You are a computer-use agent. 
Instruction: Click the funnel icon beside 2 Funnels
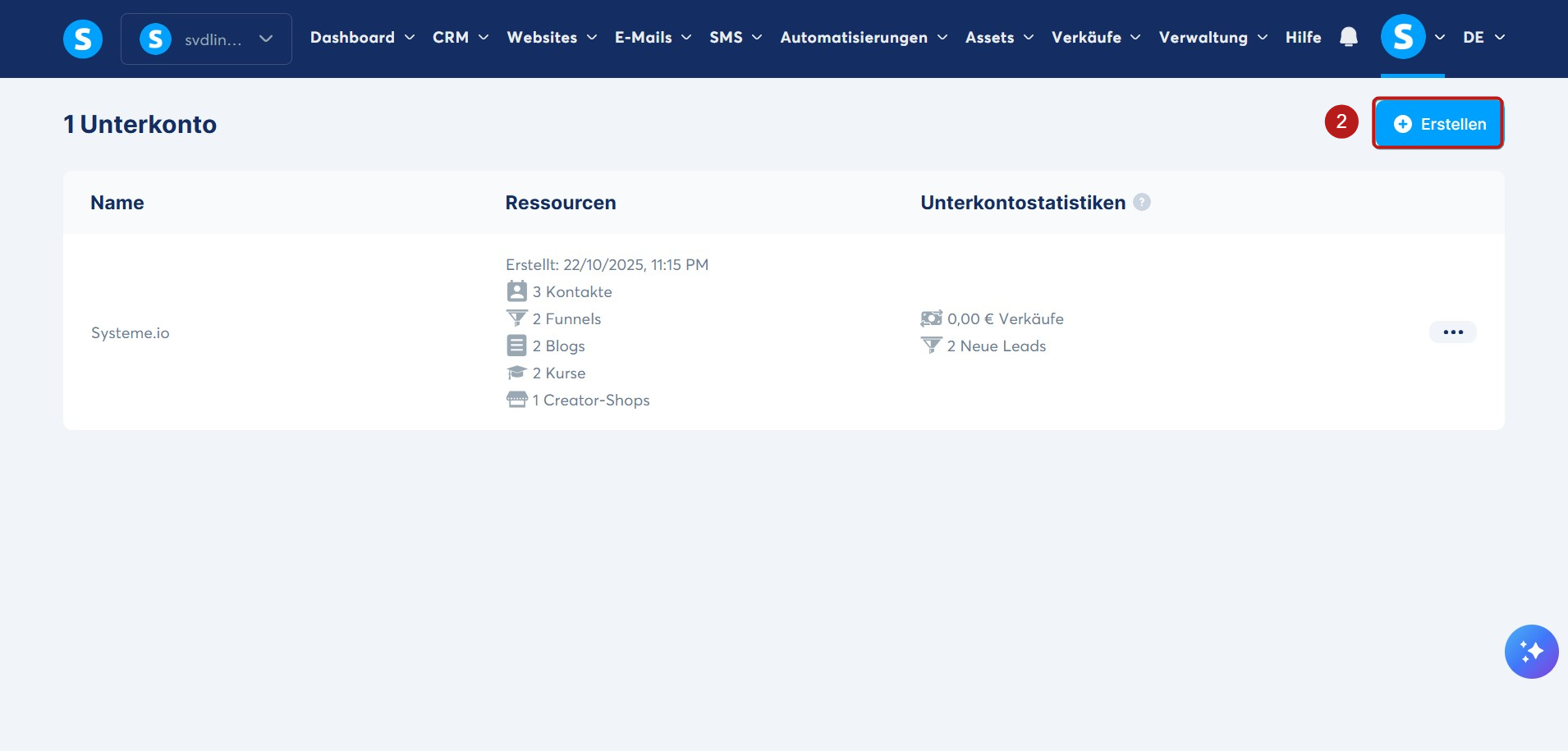pos(516,318)
